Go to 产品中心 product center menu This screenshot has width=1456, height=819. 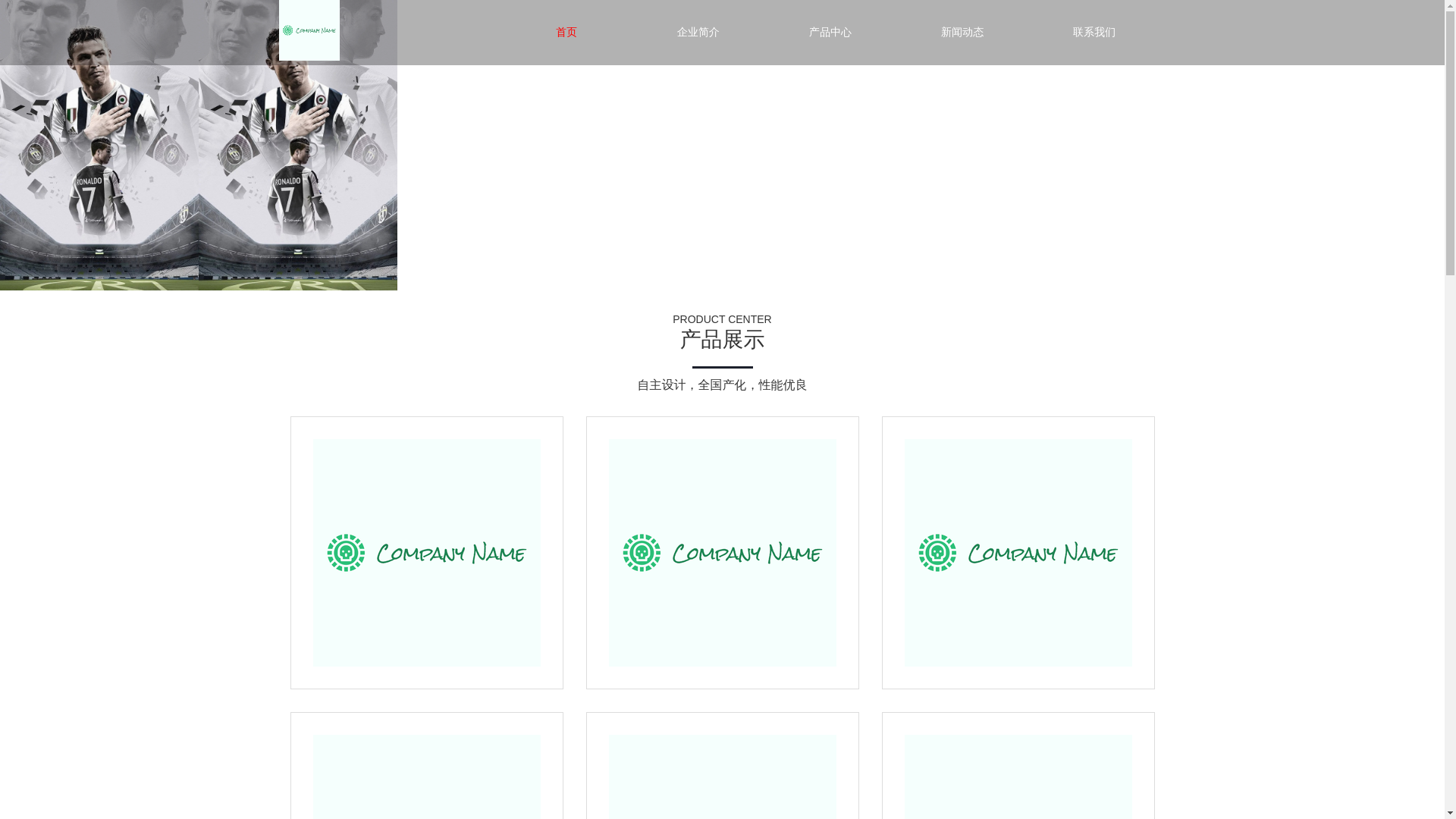(830, 33)
